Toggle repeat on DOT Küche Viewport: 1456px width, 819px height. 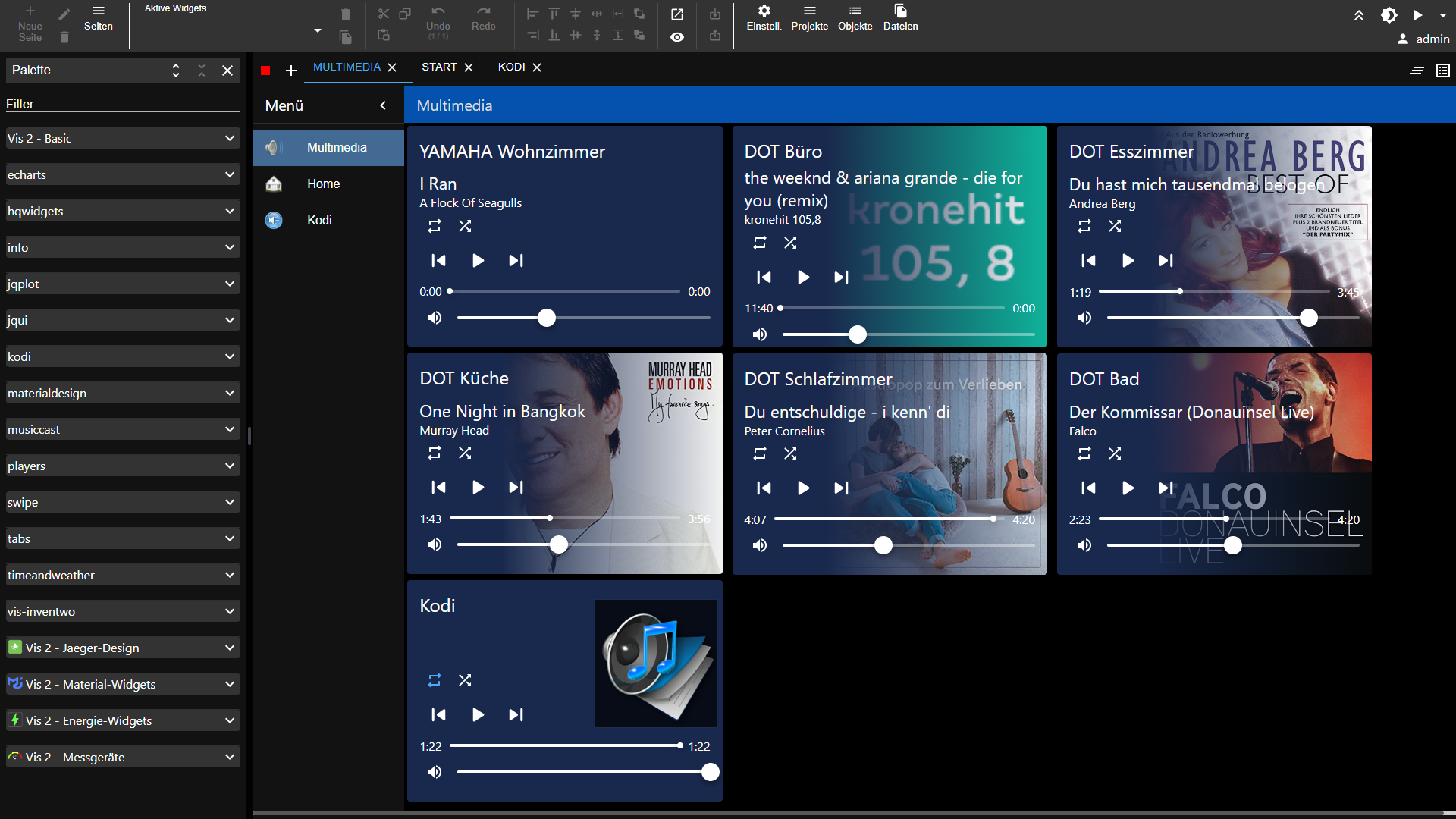pos(435,453)
